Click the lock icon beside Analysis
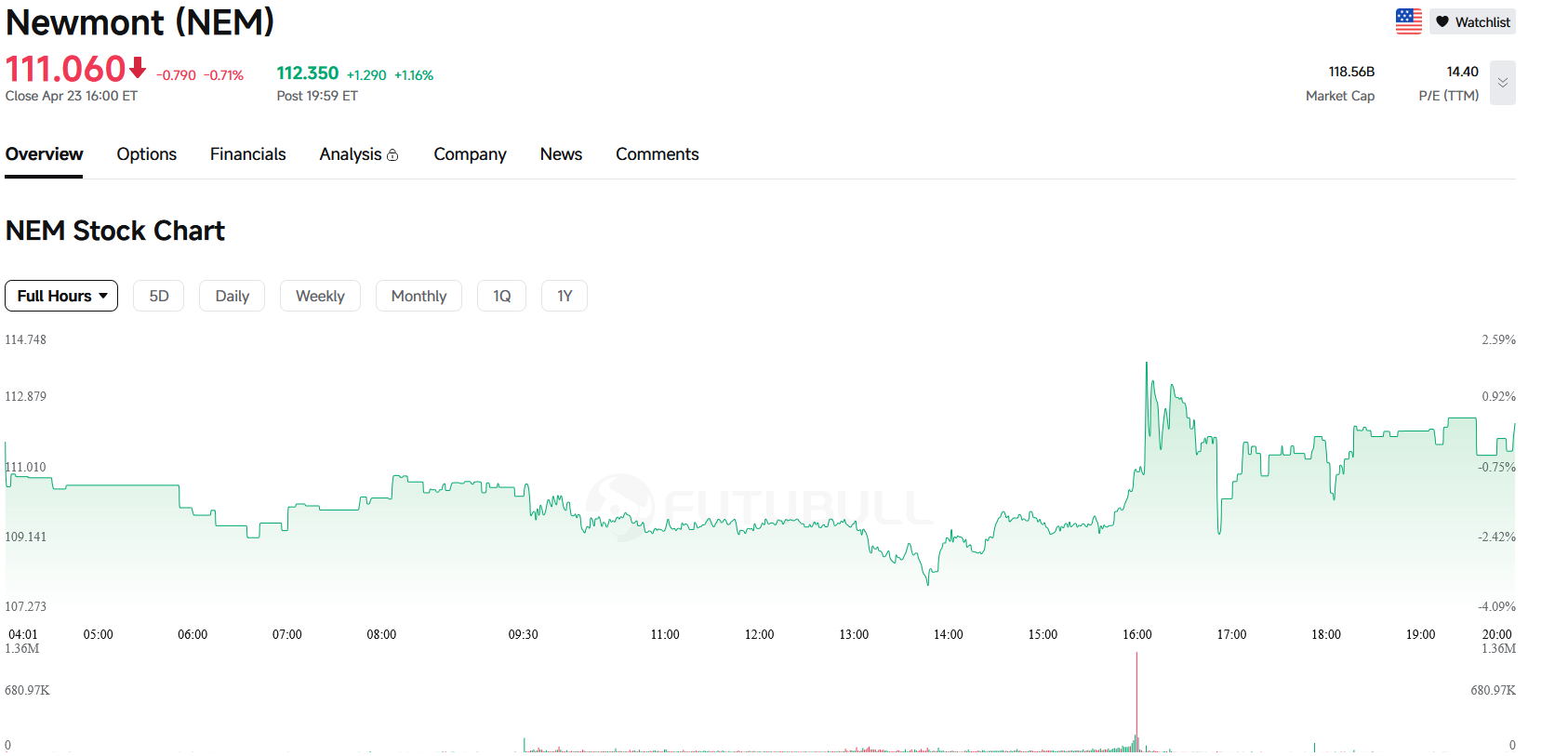 click(x=392, y=155)
